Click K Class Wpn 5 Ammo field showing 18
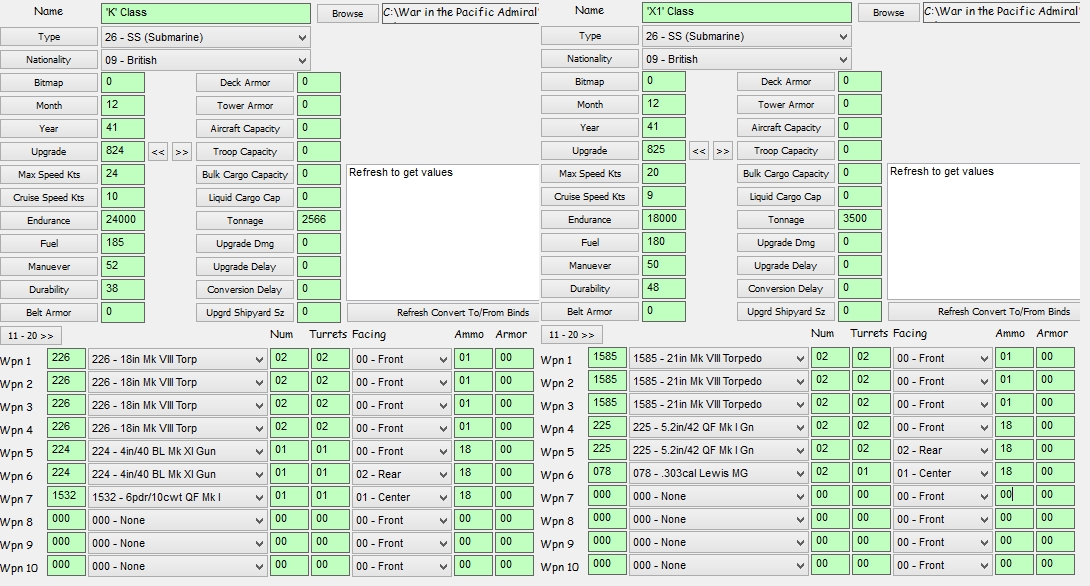 [x=473, y=450]
